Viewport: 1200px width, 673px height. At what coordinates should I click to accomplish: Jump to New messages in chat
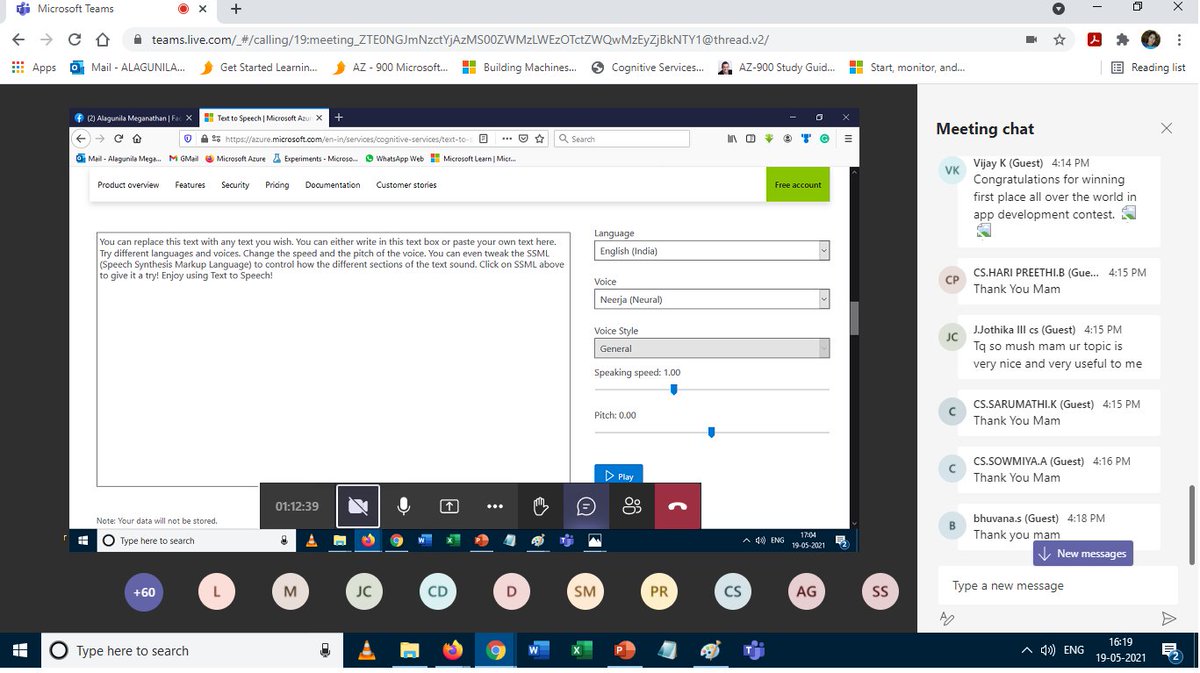pos(1083,553)
